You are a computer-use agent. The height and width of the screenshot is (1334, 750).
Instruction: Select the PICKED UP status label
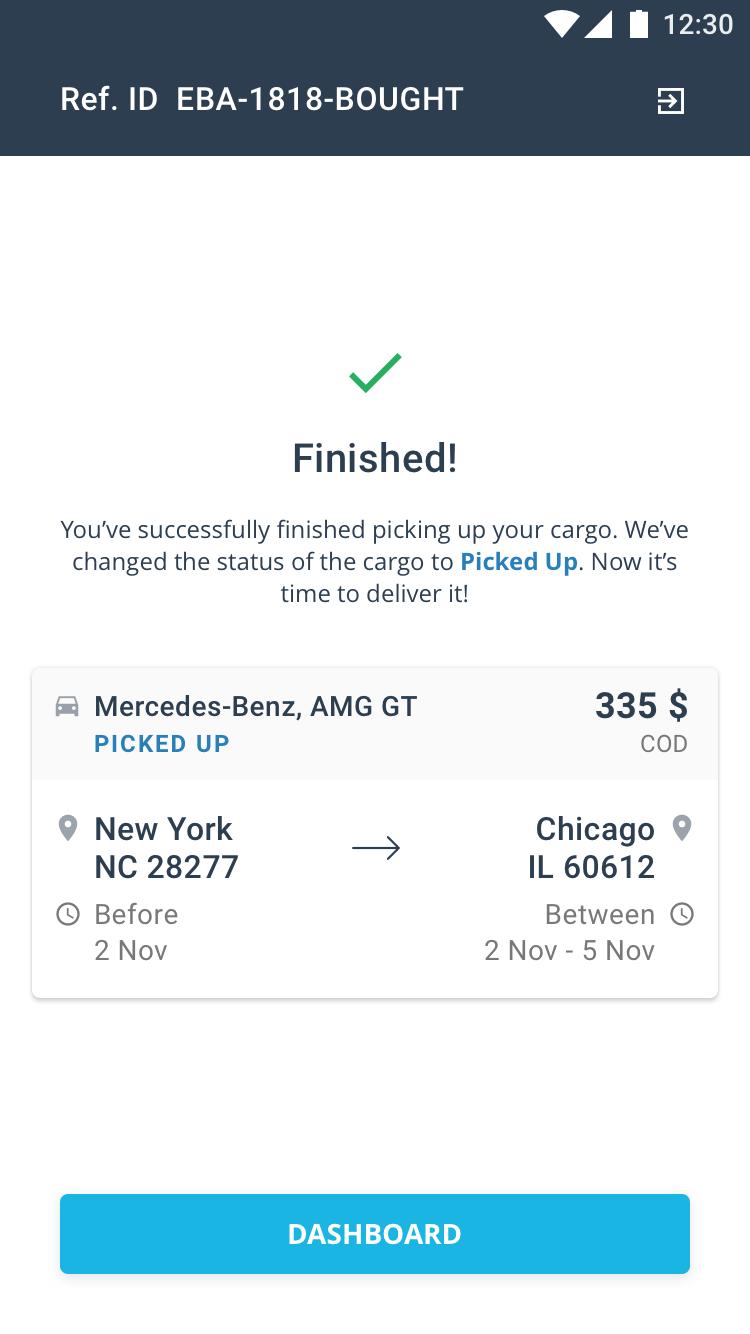[162, 744]
